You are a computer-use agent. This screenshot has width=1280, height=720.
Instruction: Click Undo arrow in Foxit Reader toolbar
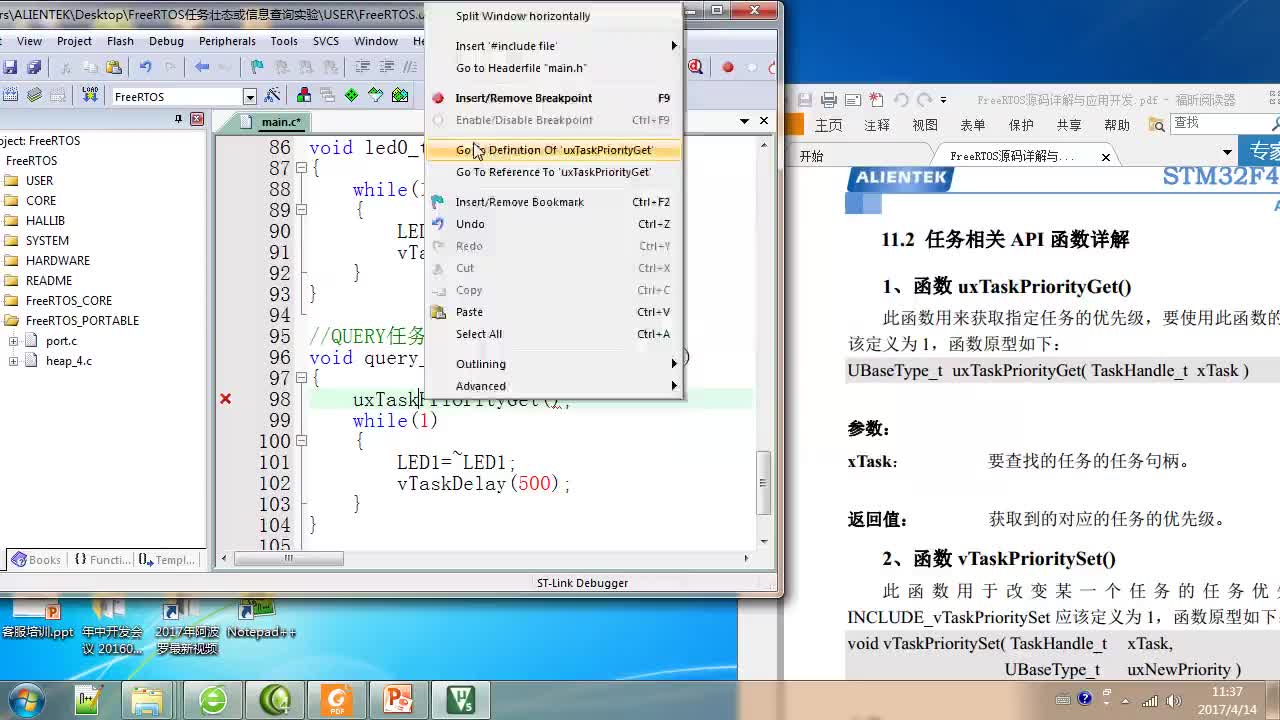point(901,100)
